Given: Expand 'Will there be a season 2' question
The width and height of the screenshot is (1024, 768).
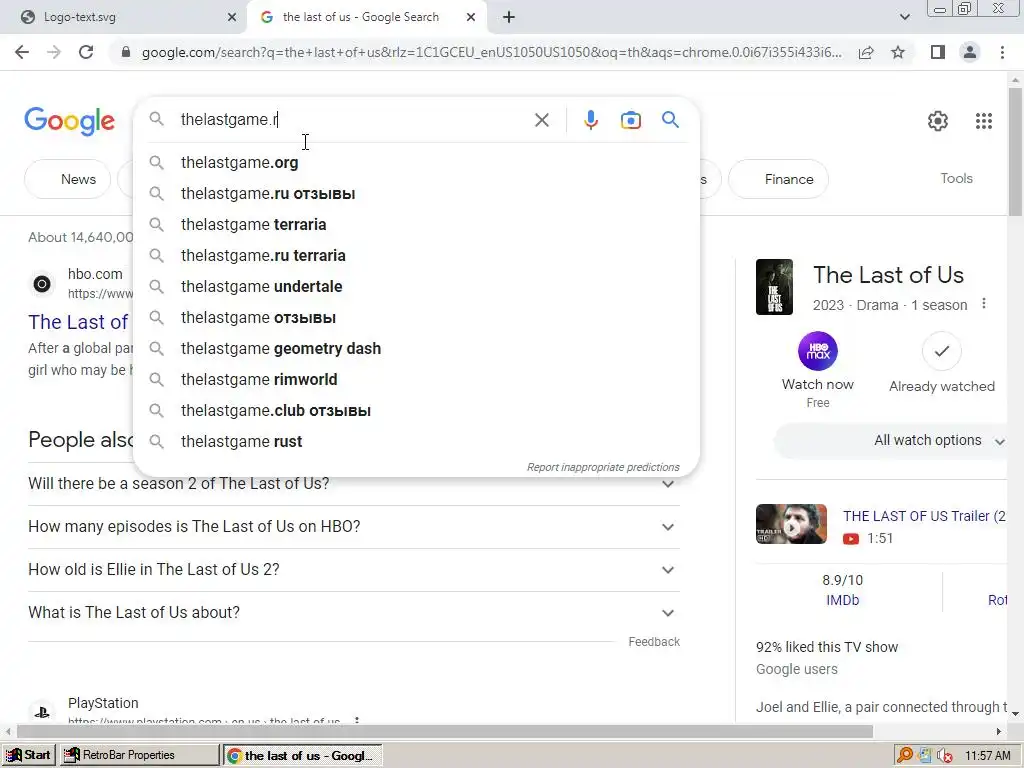Looking at the screenshot, I should pyautogui.click(x=354, y=484).
